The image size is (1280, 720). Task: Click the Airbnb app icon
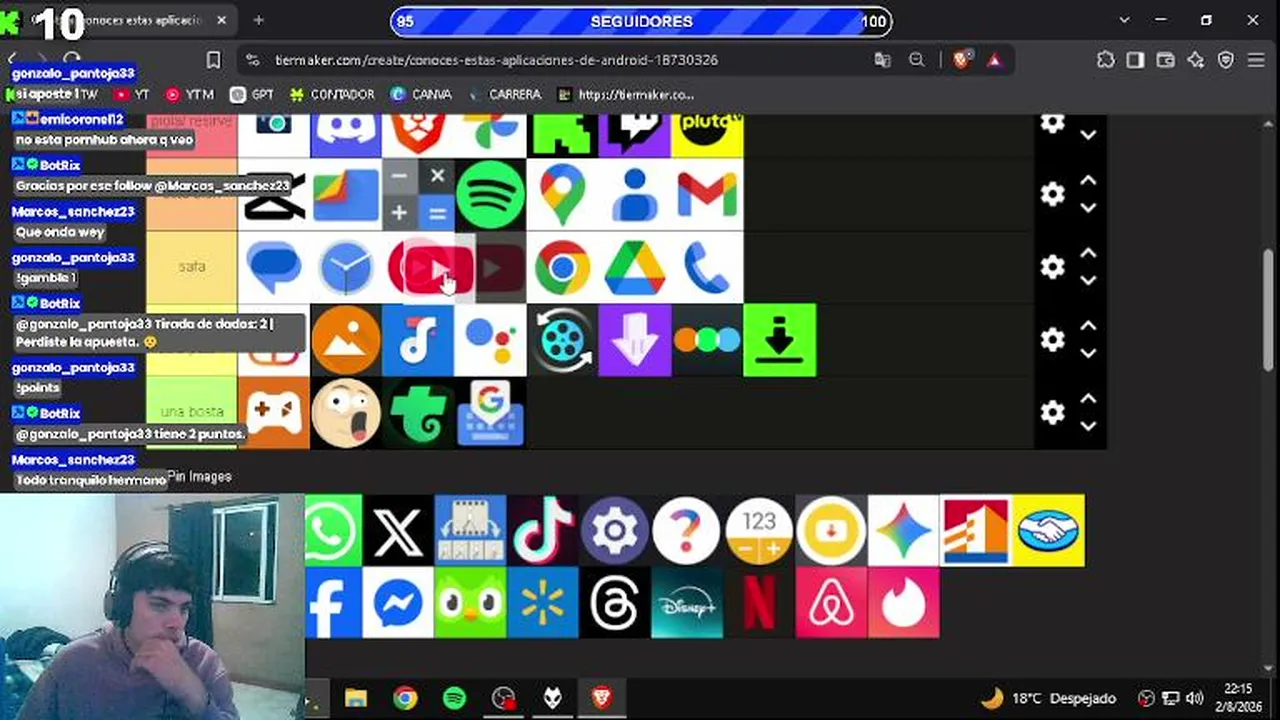(831, 602)
